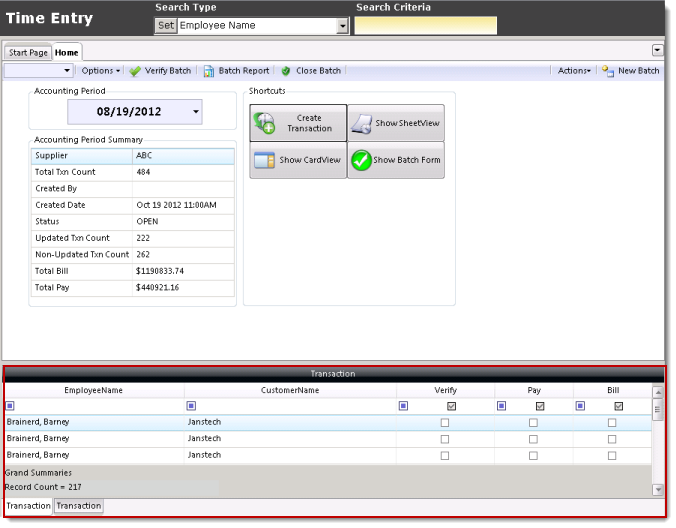676x528 pixels.
Task: Click the Verify Batch button label
Action: [168, 71]
